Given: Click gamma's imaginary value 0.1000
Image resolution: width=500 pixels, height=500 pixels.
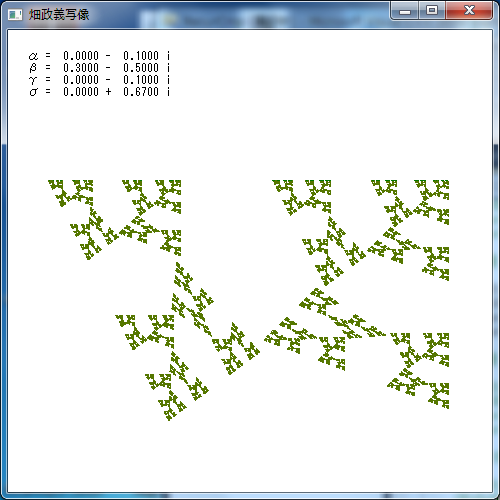Looking at the screenshot, I should 141,80.
